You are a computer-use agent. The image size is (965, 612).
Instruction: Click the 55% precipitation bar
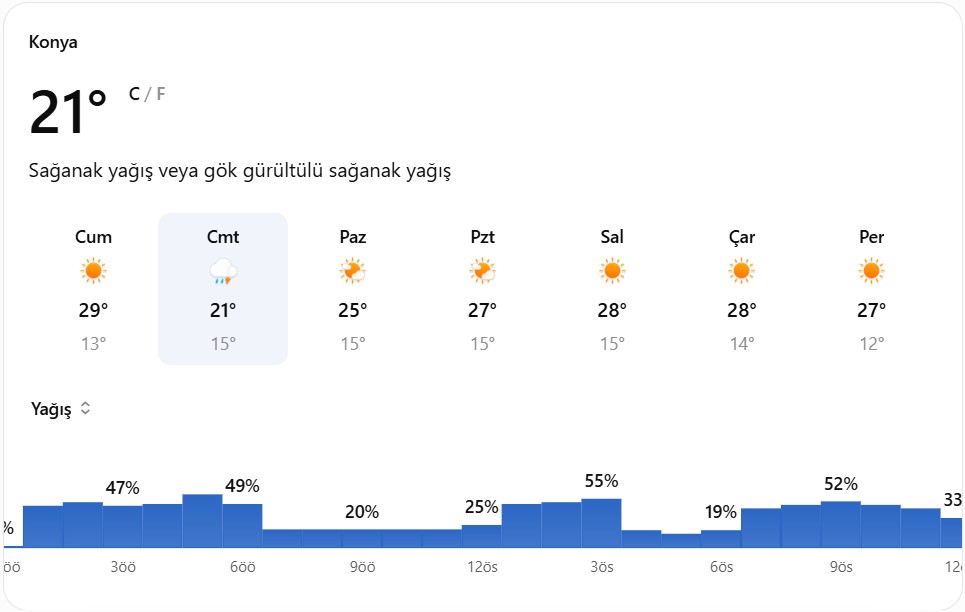(x=601, y=523)
